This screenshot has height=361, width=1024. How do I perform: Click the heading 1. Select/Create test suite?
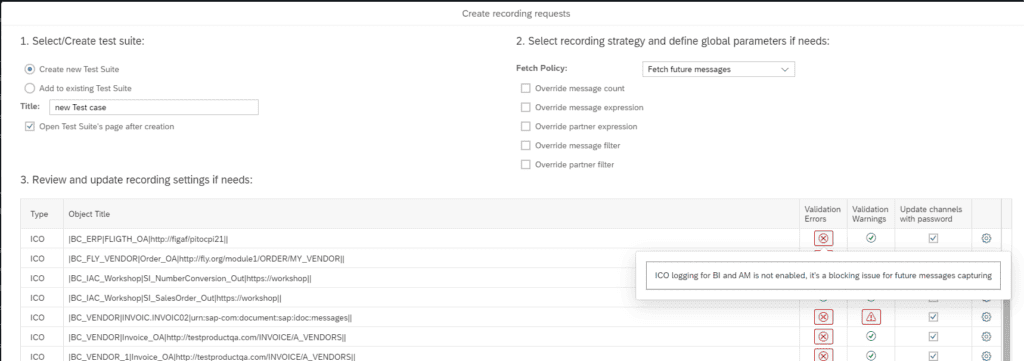[x=82, y=41]
